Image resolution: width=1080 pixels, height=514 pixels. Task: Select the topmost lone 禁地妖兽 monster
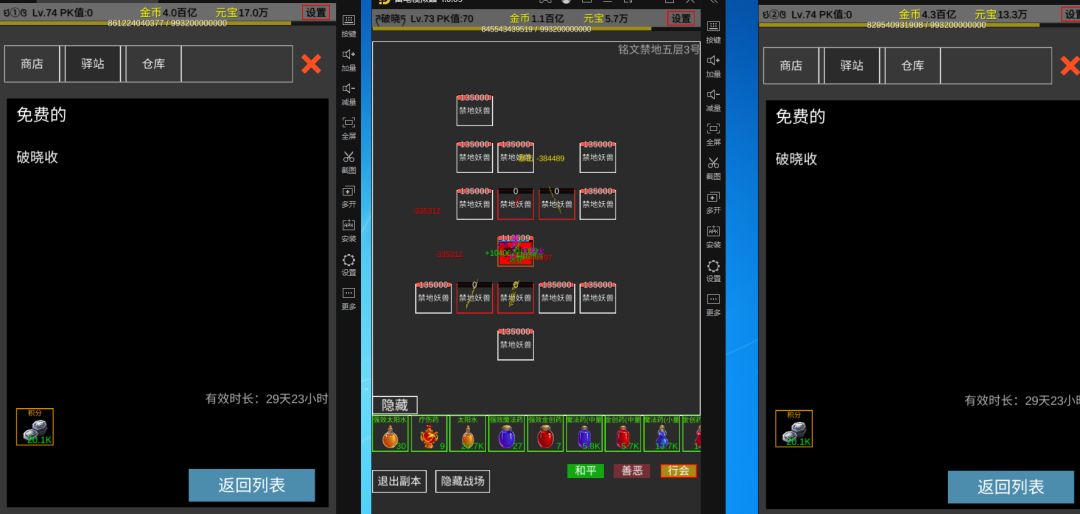pyautogui.click(x=475, y=110)
